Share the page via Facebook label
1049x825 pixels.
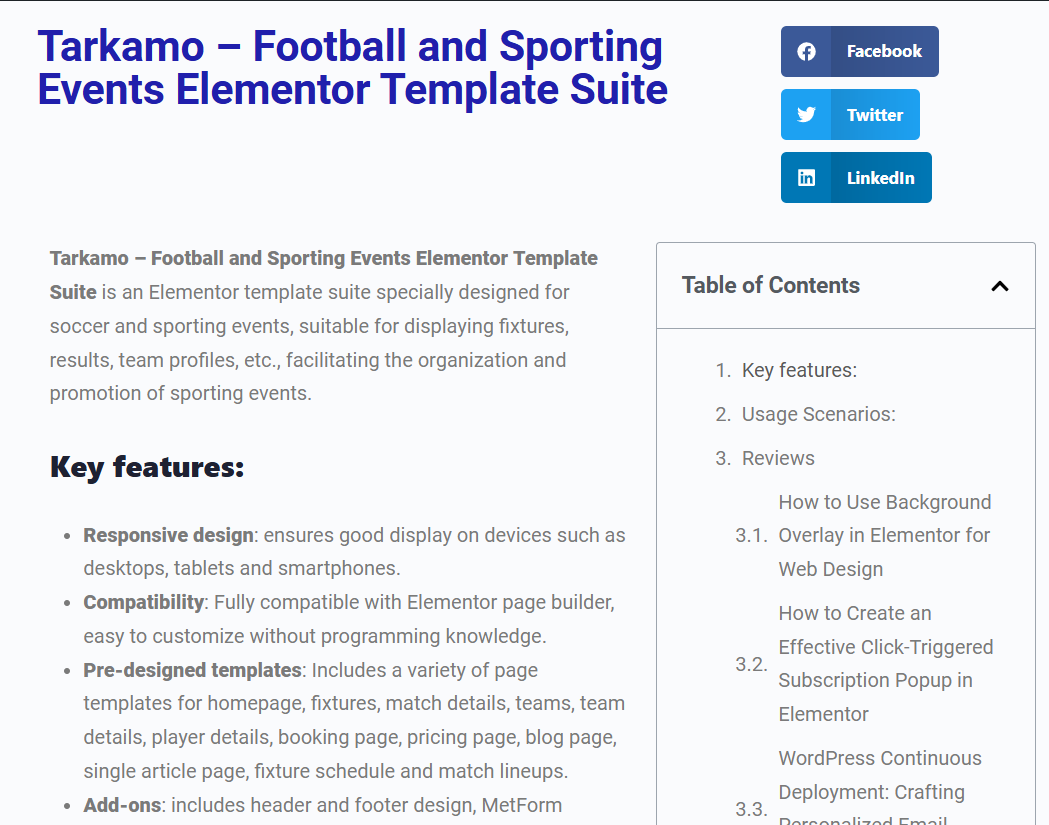(884, 52)
